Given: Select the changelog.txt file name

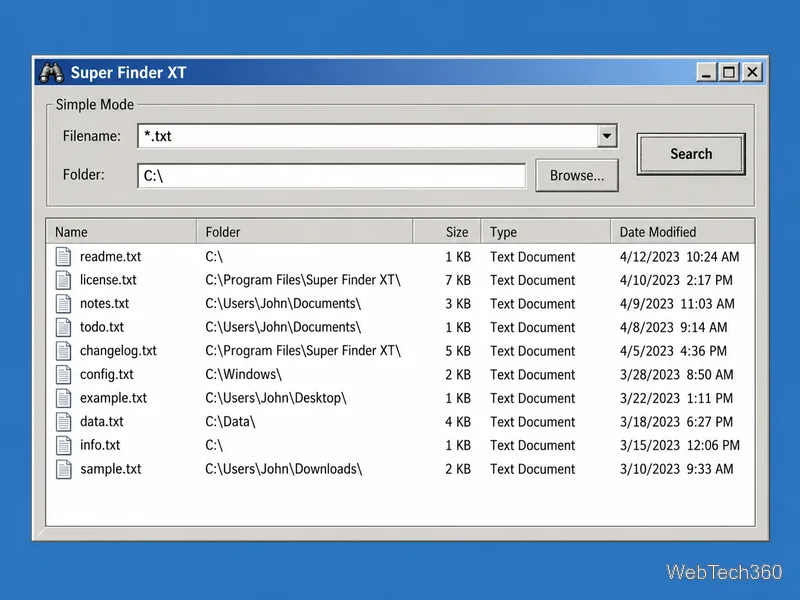Looking at the screenshot, I should (118, 351).
